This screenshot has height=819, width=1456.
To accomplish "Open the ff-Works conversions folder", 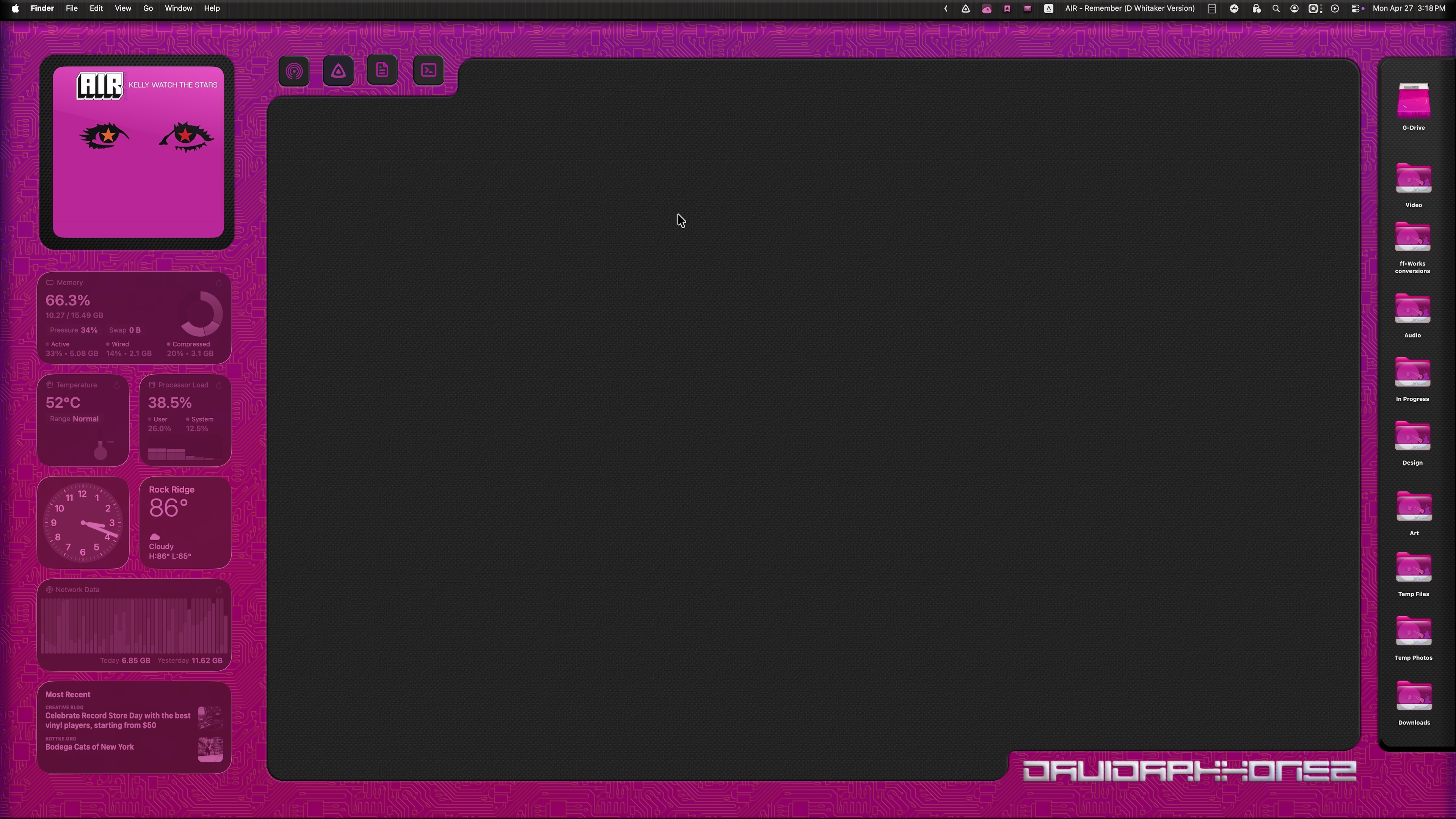I will point(1412,236).
